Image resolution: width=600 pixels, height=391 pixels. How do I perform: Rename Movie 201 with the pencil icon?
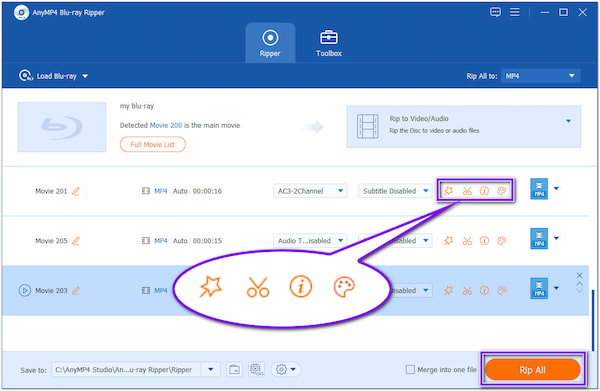pyautogui.click(x=76, y=191)
